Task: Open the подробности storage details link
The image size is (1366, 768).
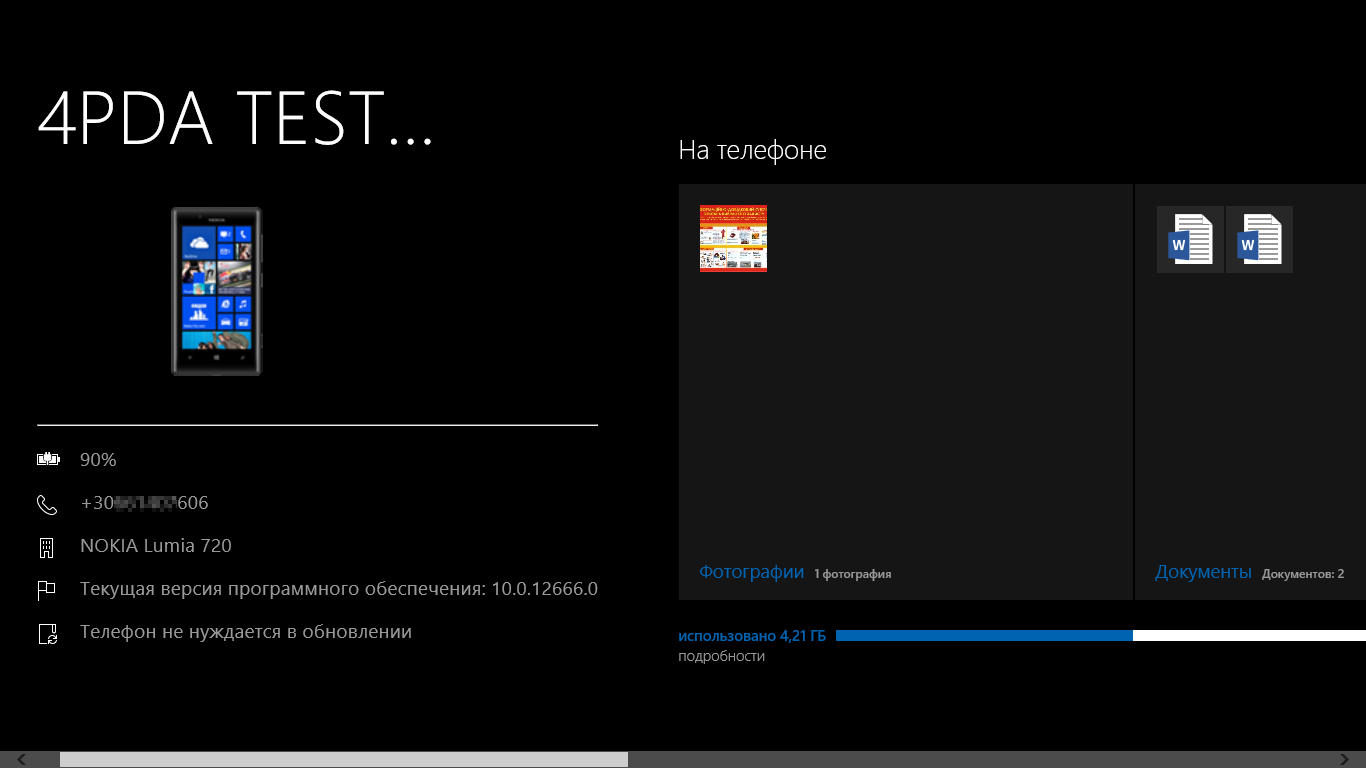Action: tap(721, 656)
